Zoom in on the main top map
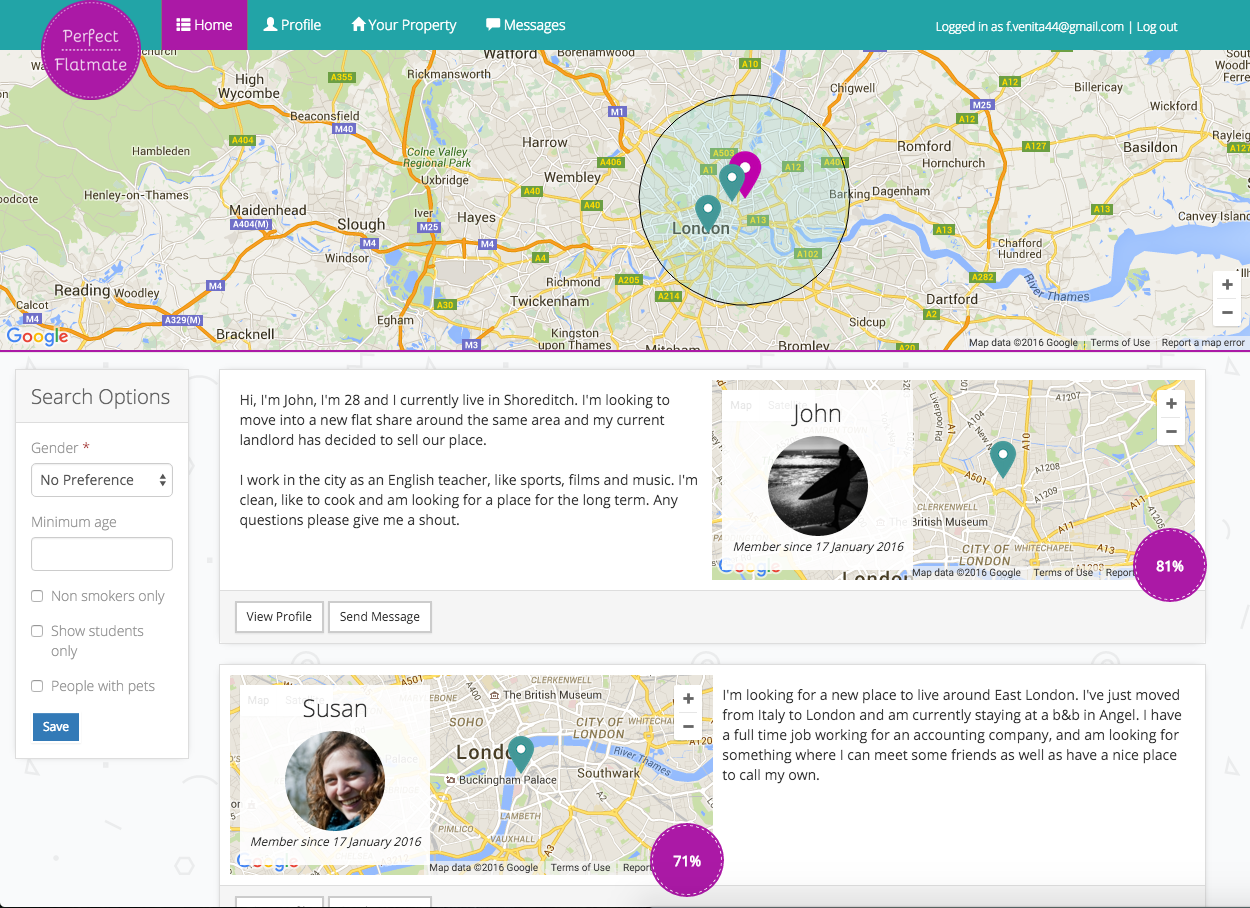The image size is (1250, 908). [x=1227, y=285]
